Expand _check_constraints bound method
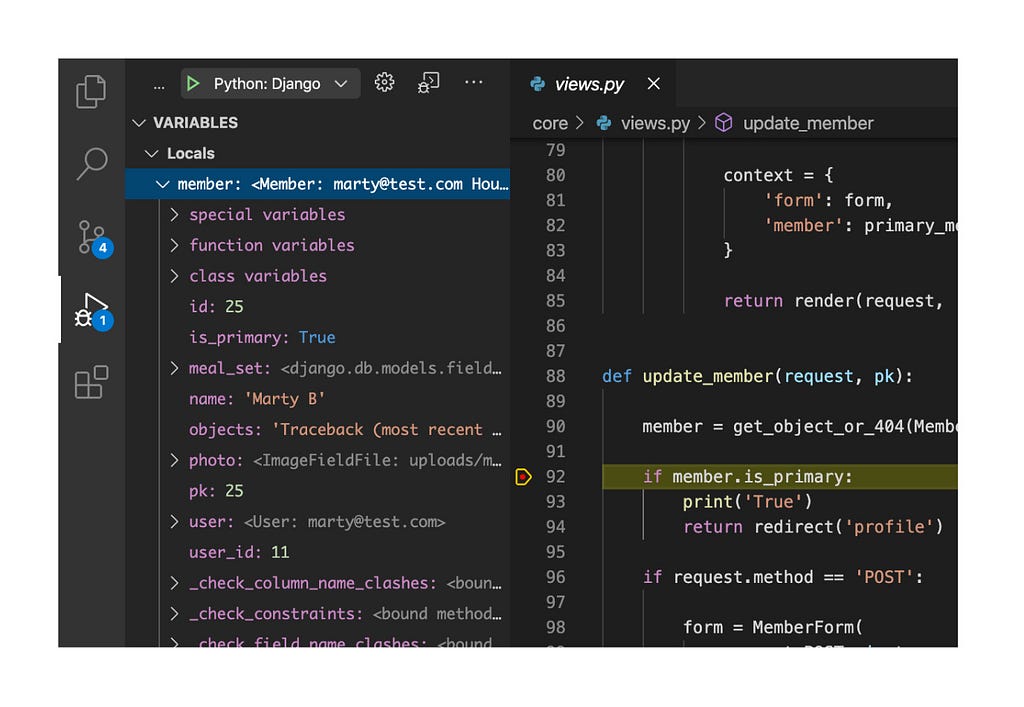 tap(174, 614)
